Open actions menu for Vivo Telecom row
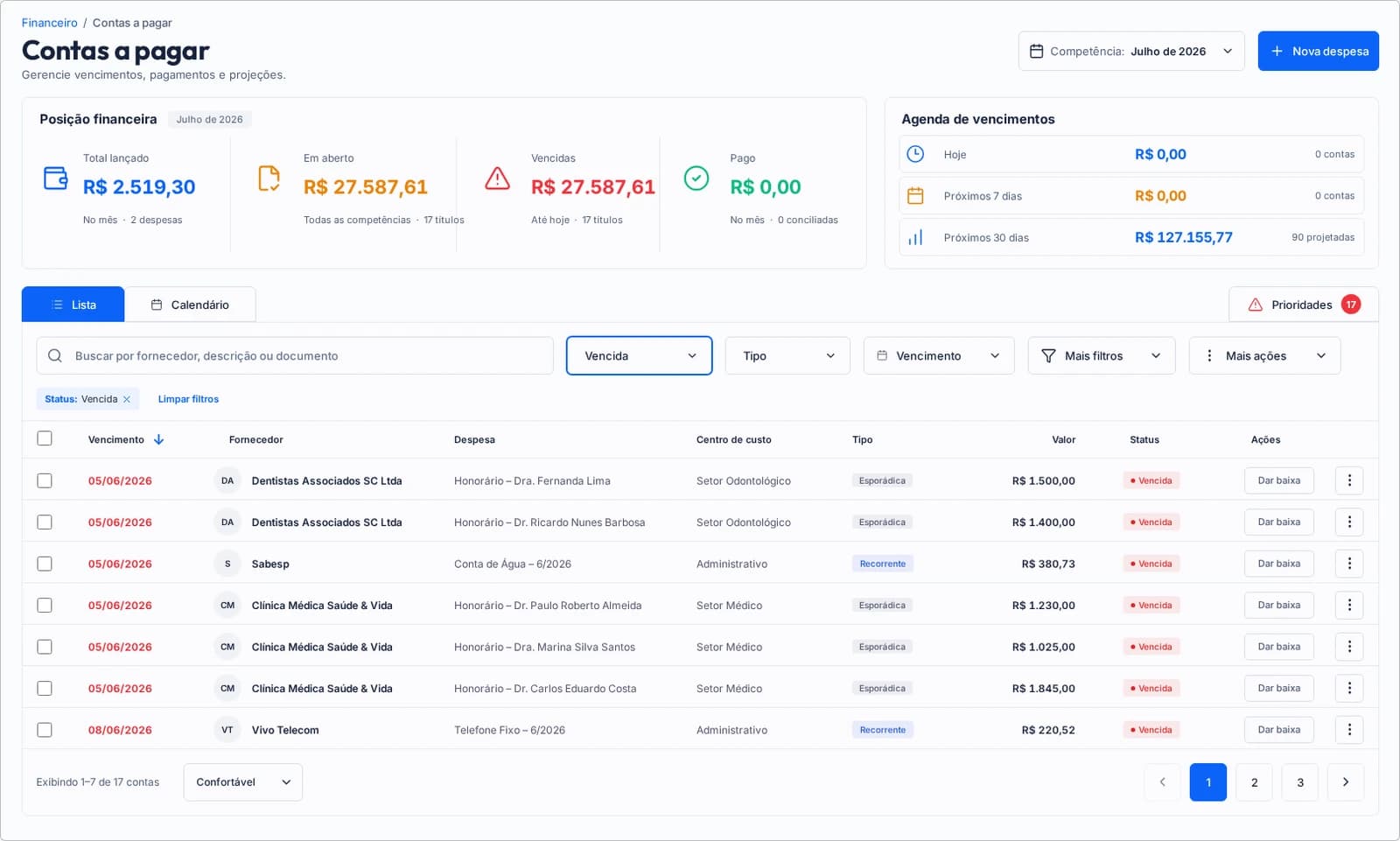1400x841 pixels. point(1349,730)
